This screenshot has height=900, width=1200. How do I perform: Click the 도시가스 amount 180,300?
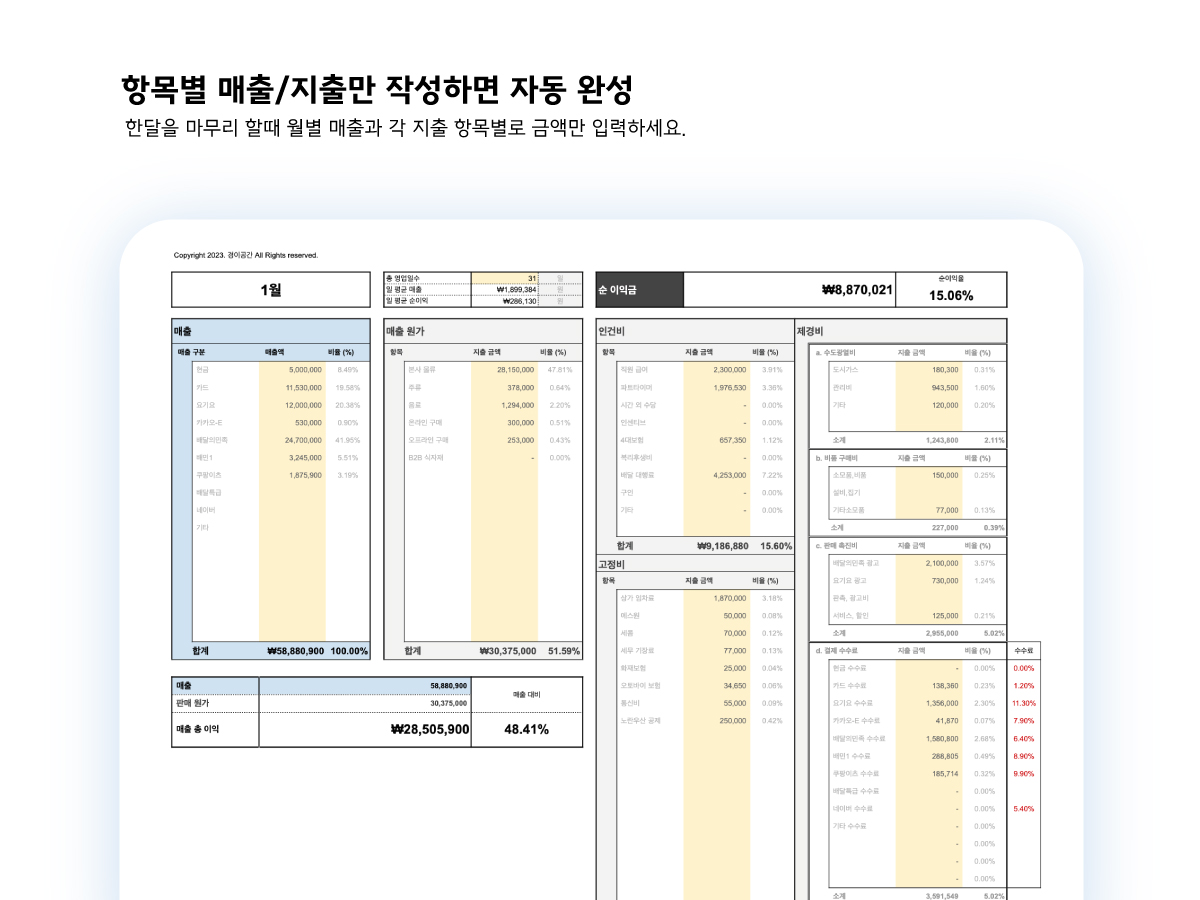946,369
